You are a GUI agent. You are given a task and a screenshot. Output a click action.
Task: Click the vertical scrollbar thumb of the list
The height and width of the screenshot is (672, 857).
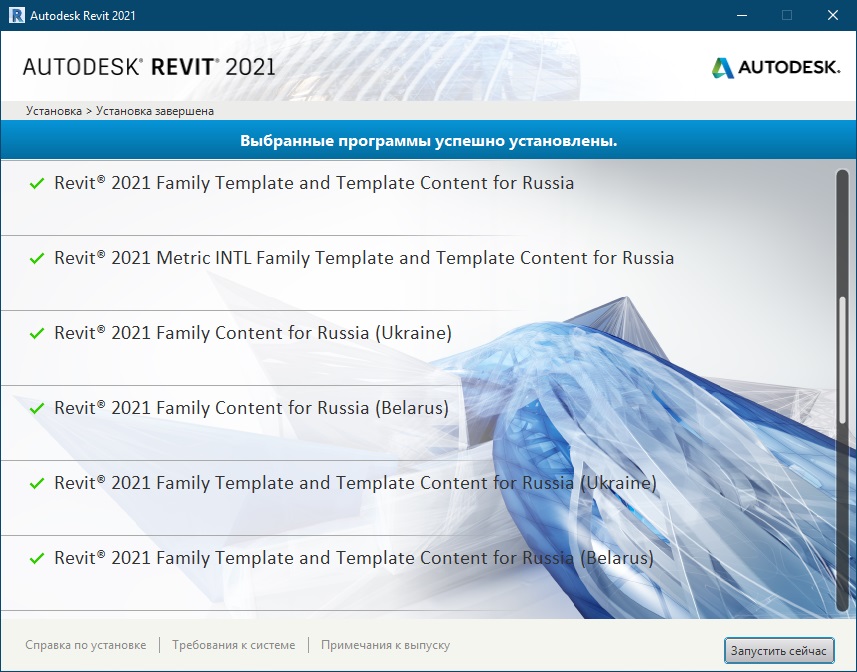click(x=841, y=390)
